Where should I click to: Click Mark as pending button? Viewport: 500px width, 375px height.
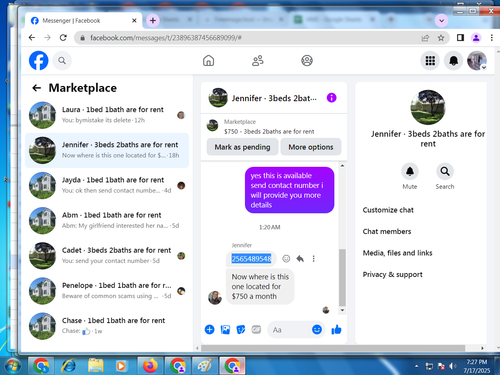242,147
